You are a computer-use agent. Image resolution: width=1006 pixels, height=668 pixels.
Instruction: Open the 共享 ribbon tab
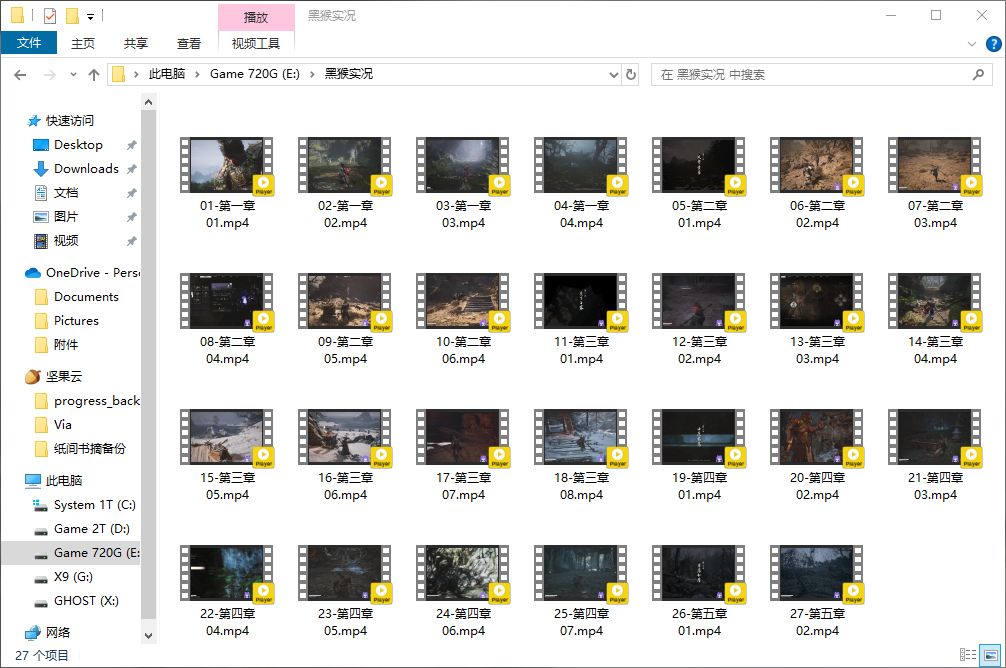135,43
